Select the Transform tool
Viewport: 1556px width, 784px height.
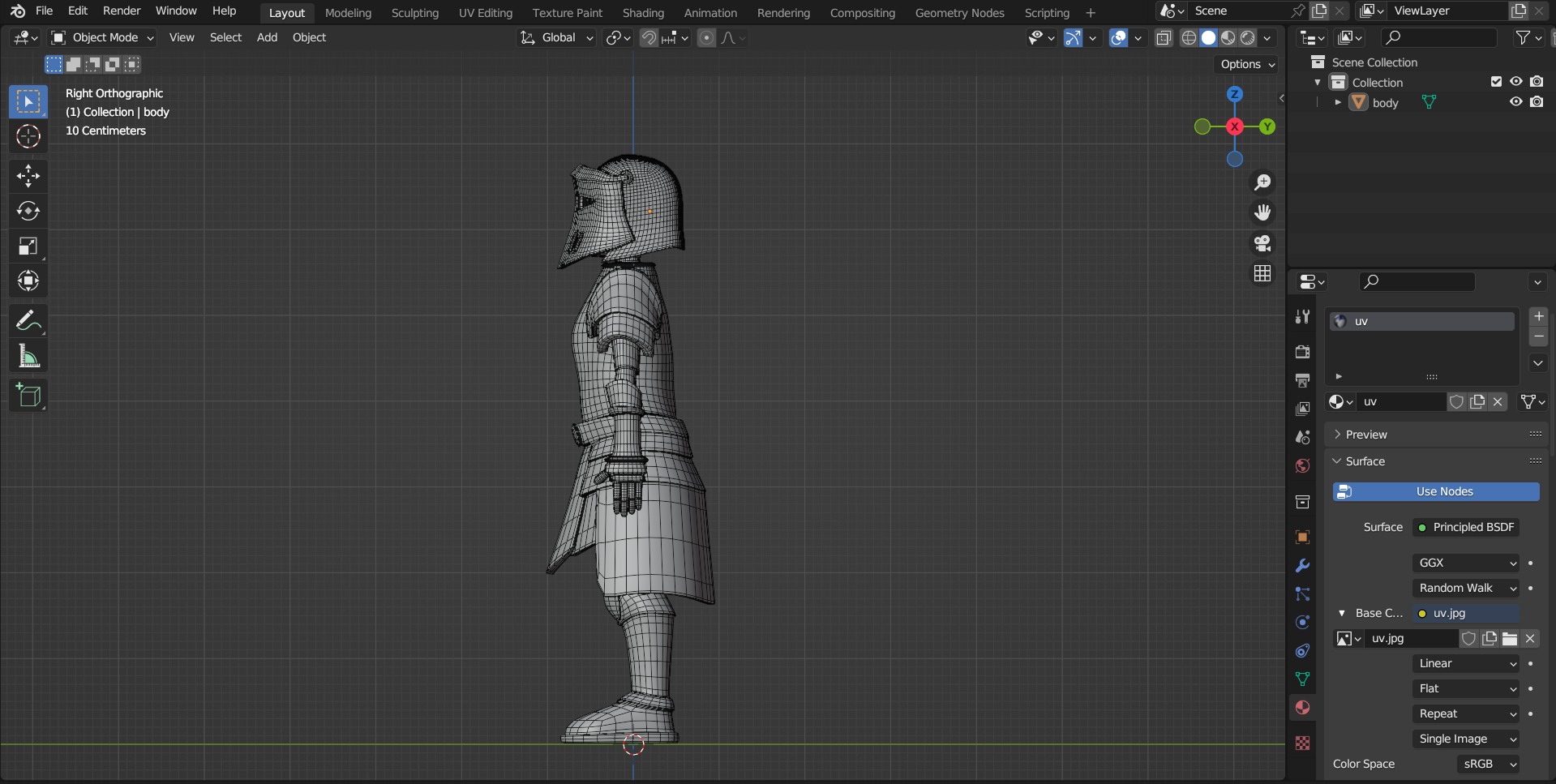click(x=28, y=281)
